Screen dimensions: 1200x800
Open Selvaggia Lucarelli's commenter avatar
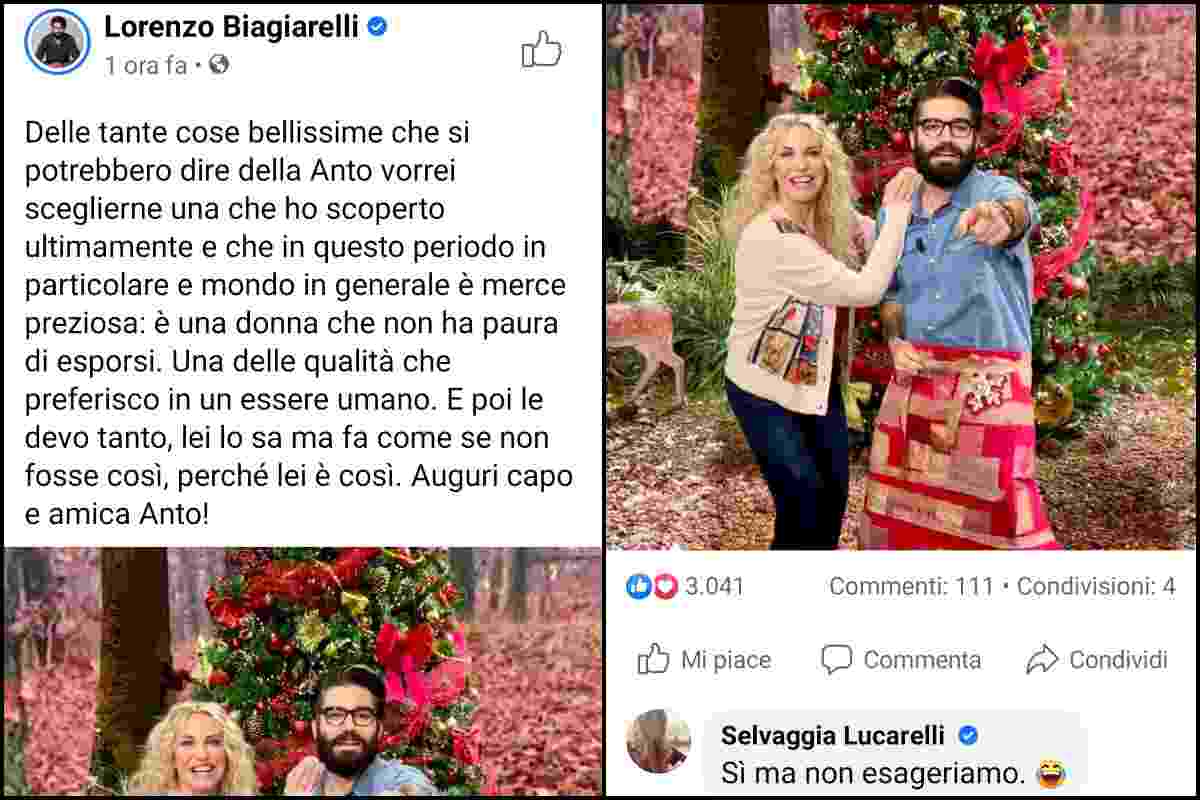658,741
